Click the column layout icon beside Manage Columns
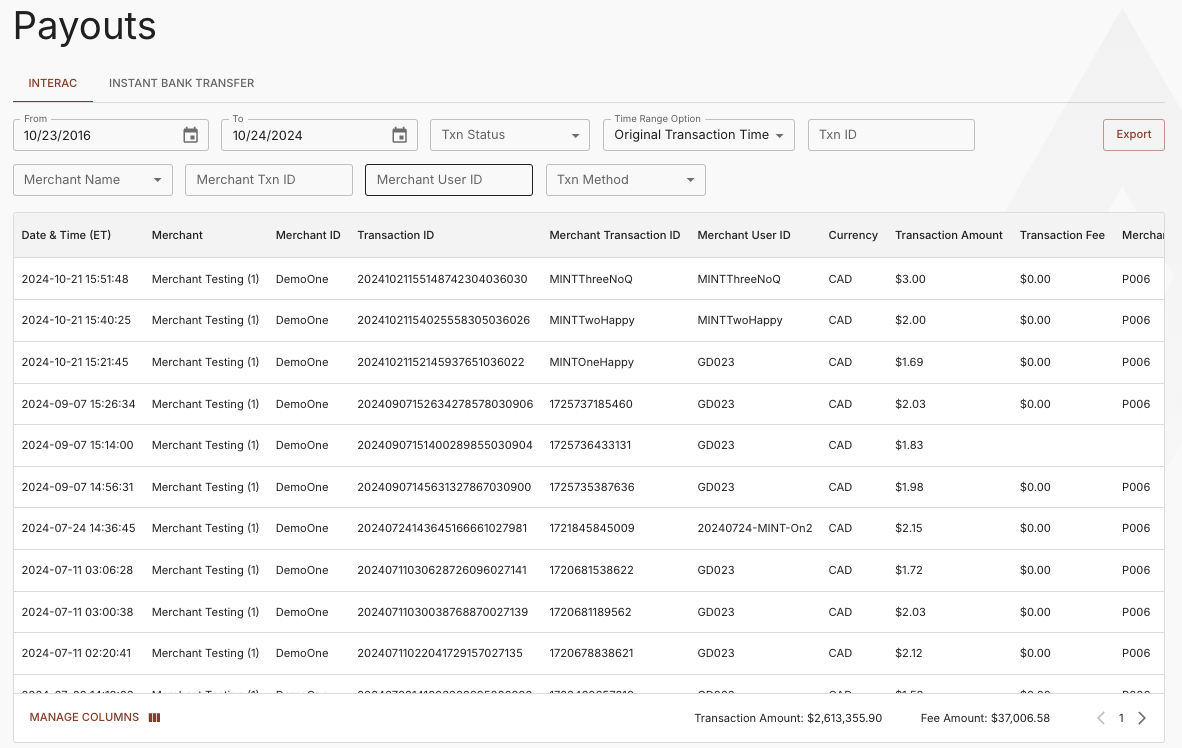 click(153, 717)
